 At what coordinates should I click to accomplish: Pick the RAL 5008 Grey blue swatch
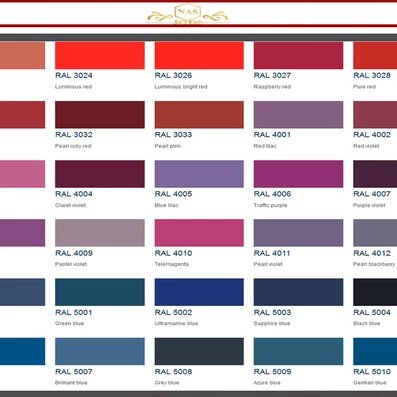tap(199, 351)
